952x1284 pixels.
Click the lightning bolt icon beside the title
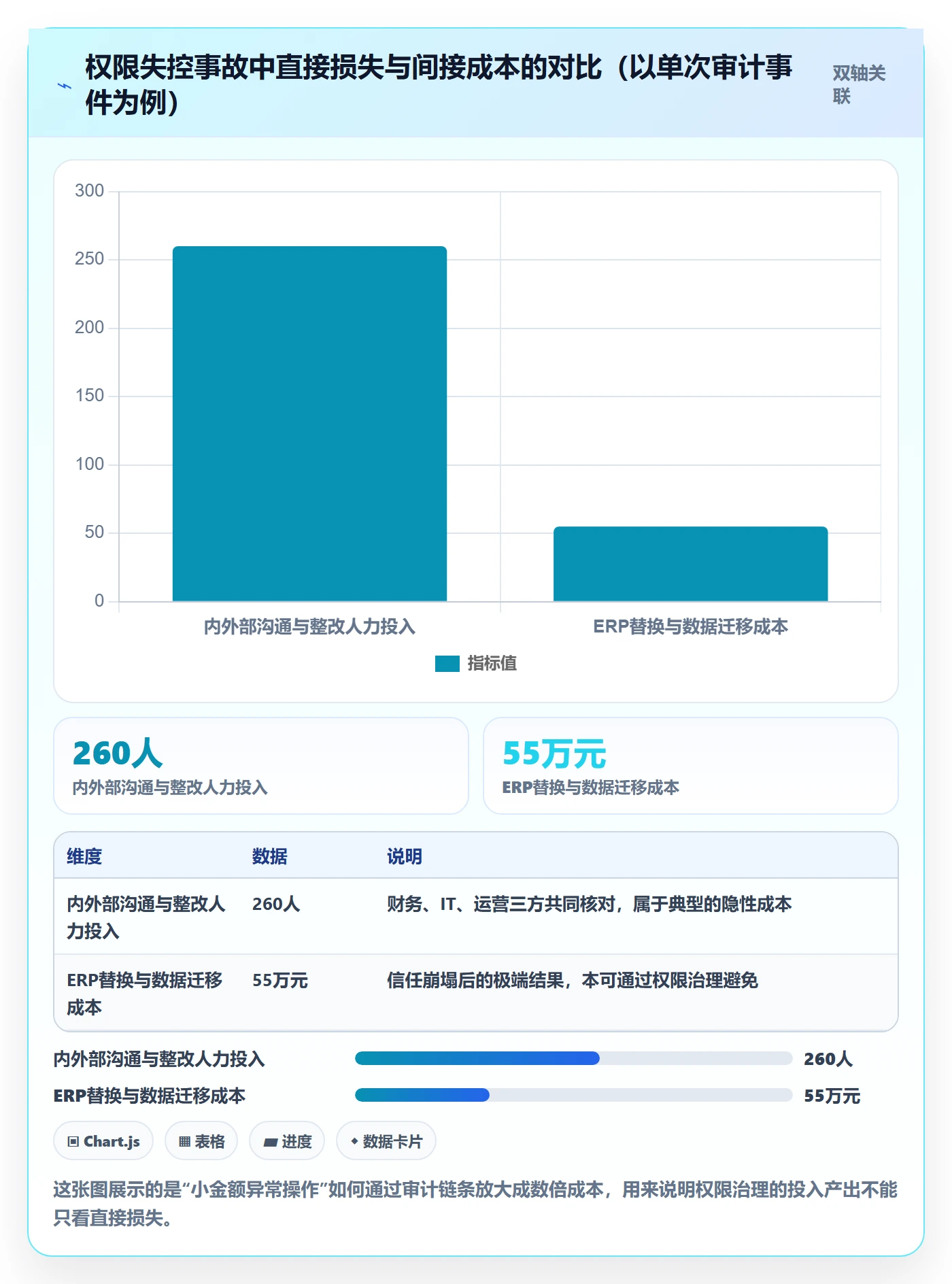pos(65,86)
